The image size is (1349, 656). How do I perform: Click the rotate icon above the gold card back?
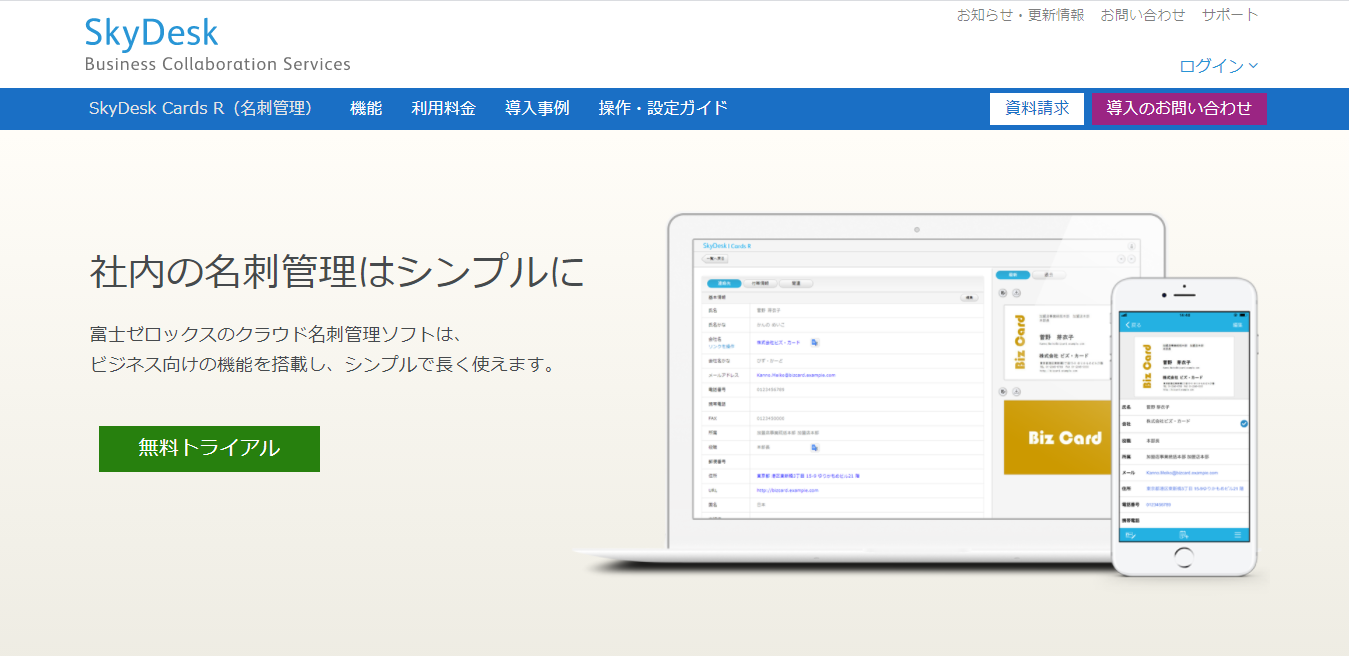coord(1001,391)
